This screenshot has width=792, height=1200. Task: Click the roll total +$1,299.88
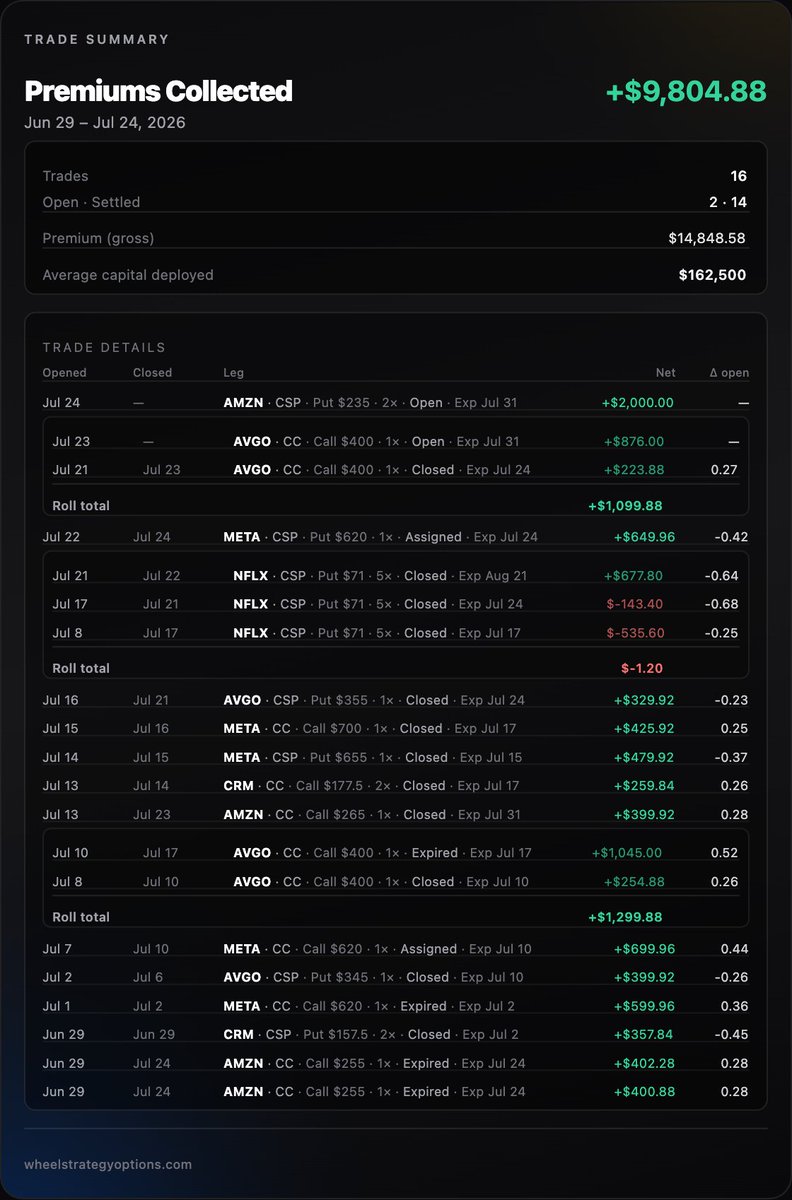click(625, 917)
